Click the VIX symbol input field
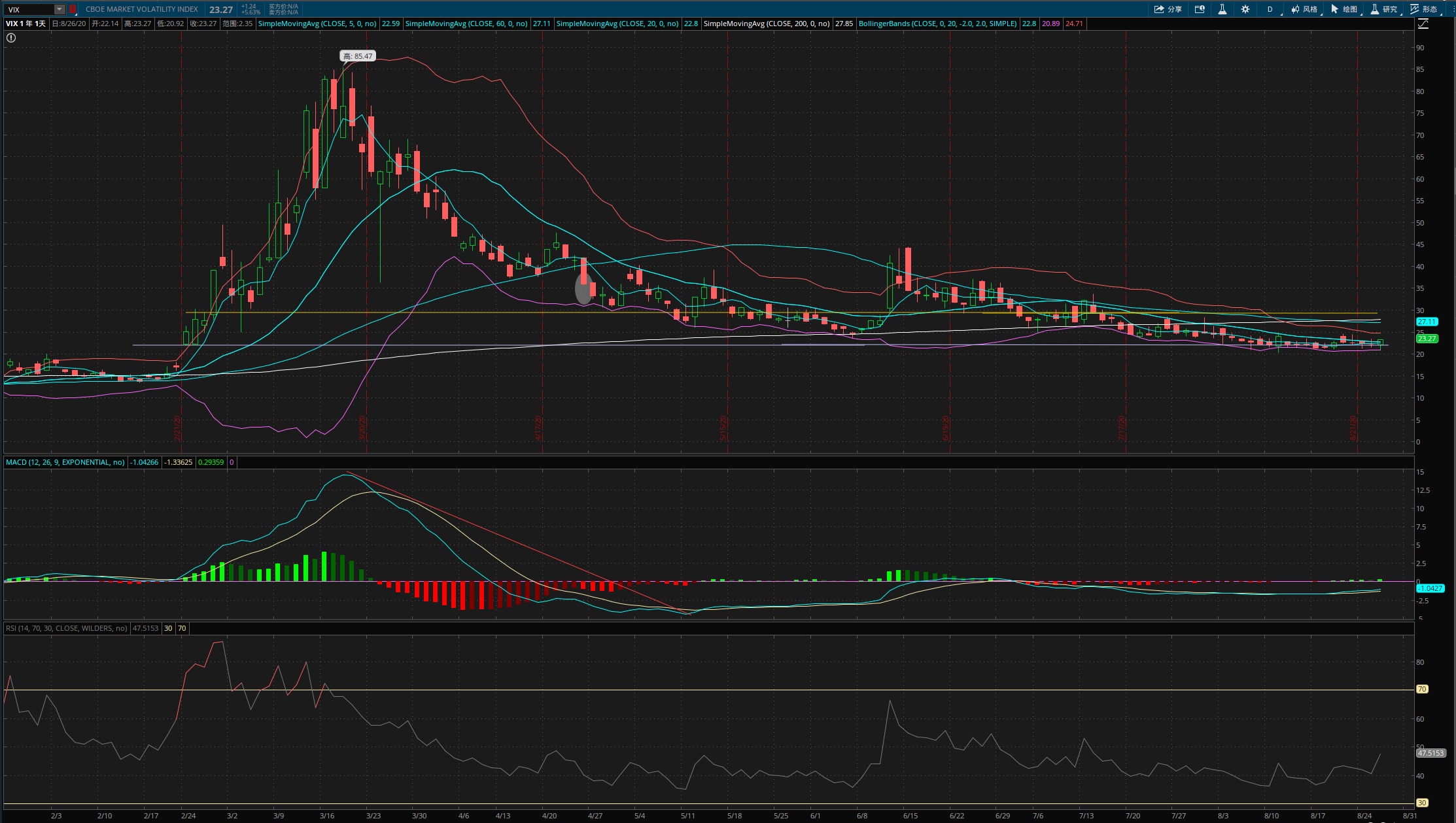The image size is (1456, 823). [29, 9]
